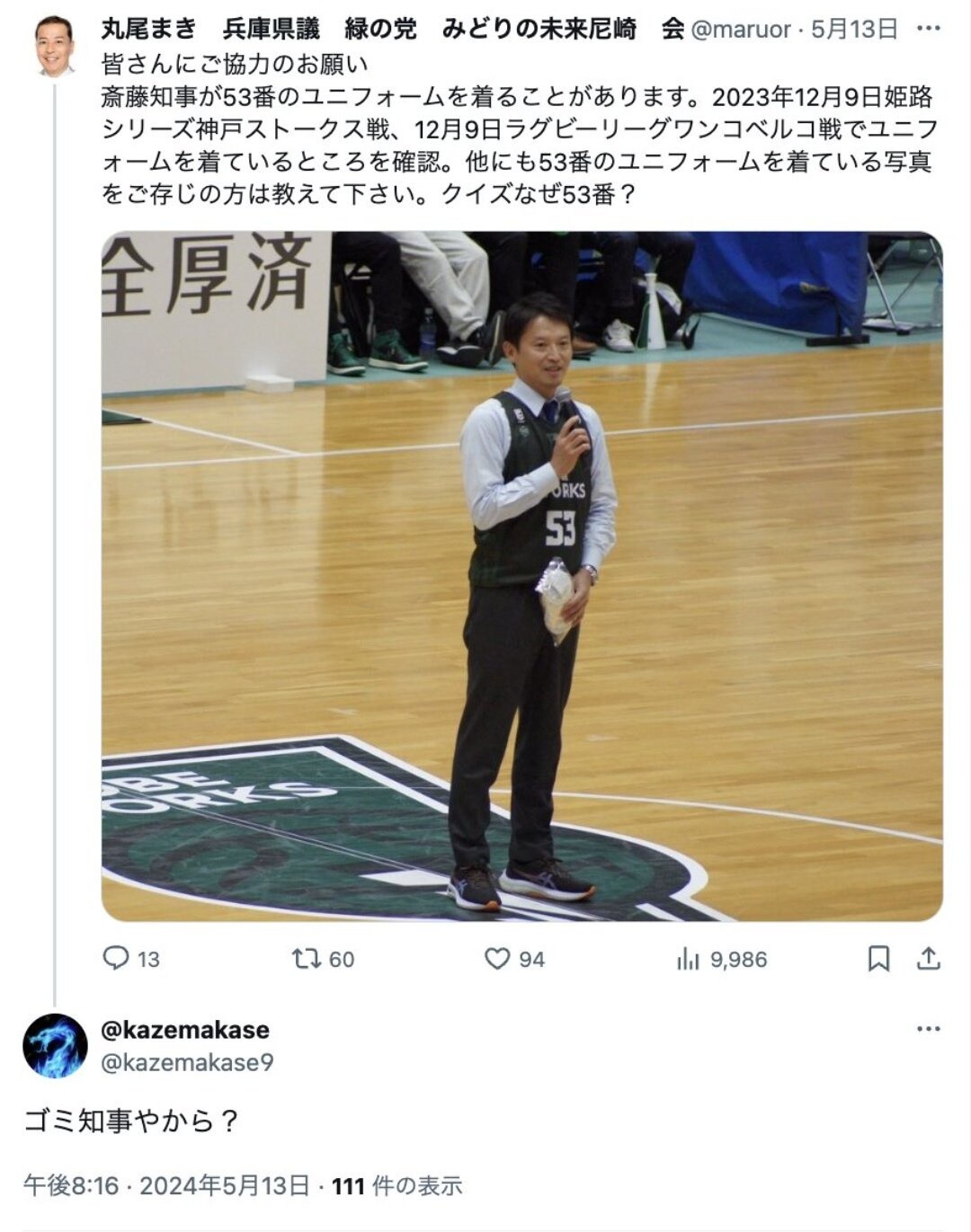Screen dimensions: 971x1232
Task: Open the 午後8:16 · 2024年5月13日 timestamp
Action: pyautogui.click(x=167, y=1185)
